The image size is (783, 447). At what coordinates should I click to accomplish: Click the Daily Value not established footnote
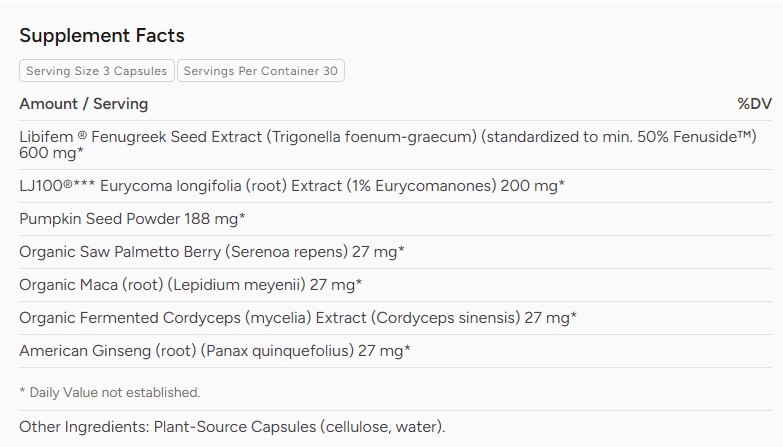(x=110, y=393)
